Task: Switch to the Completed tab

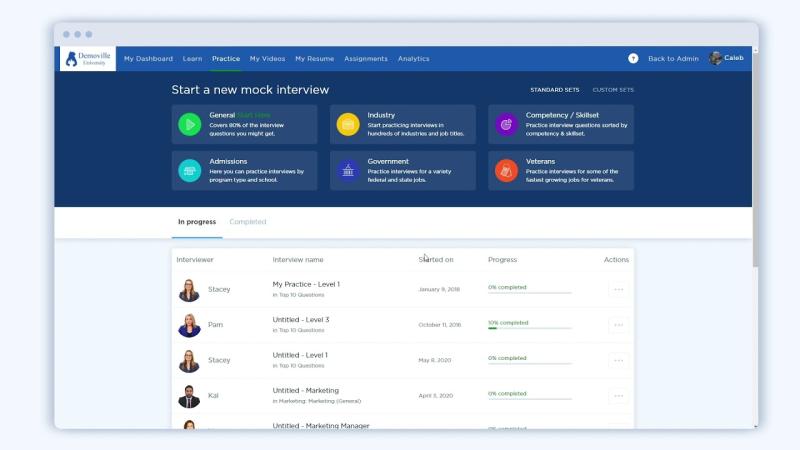Action: tap(248, 222)
